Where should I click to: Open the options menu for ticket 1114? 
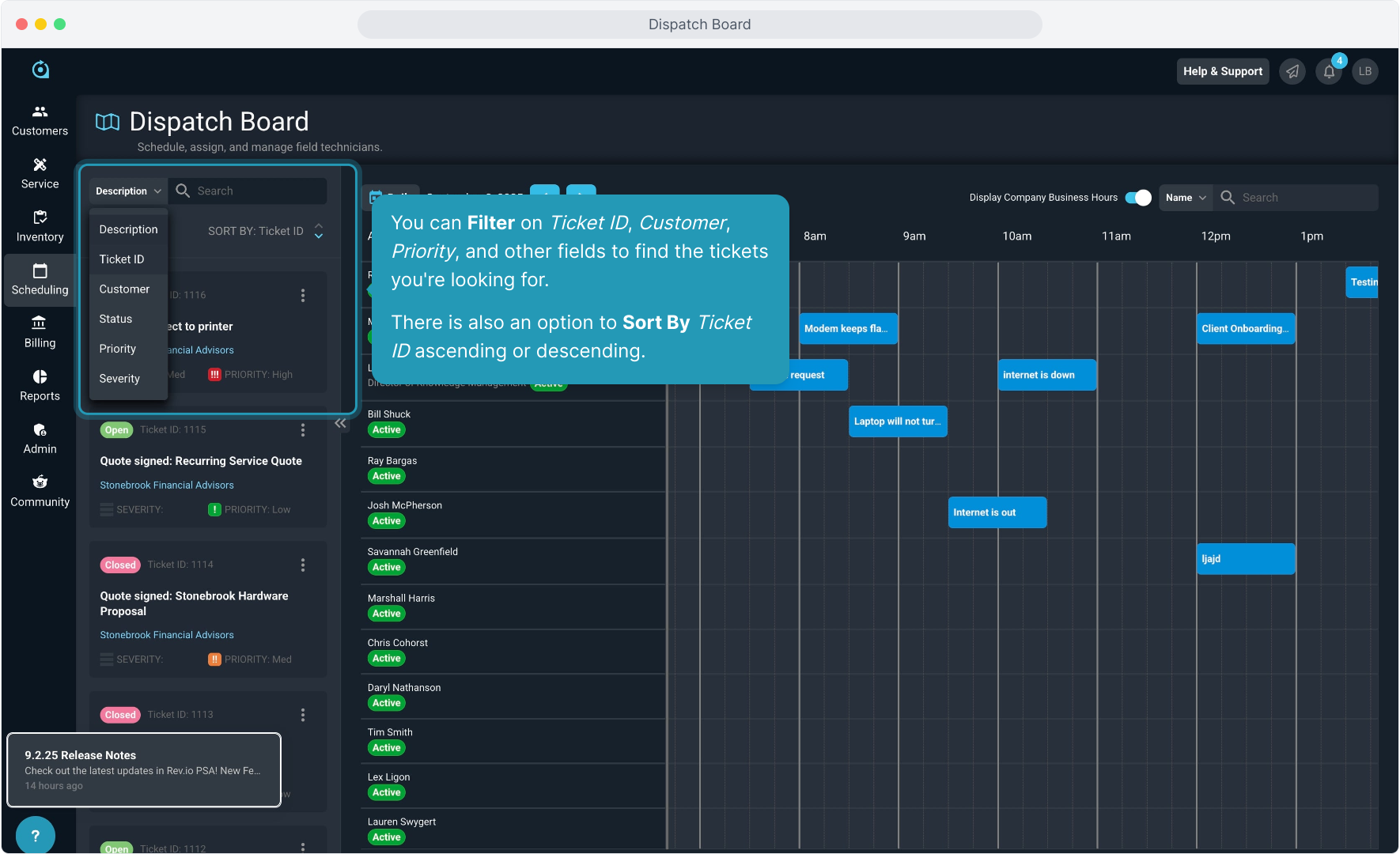click(x=303, y=565)
